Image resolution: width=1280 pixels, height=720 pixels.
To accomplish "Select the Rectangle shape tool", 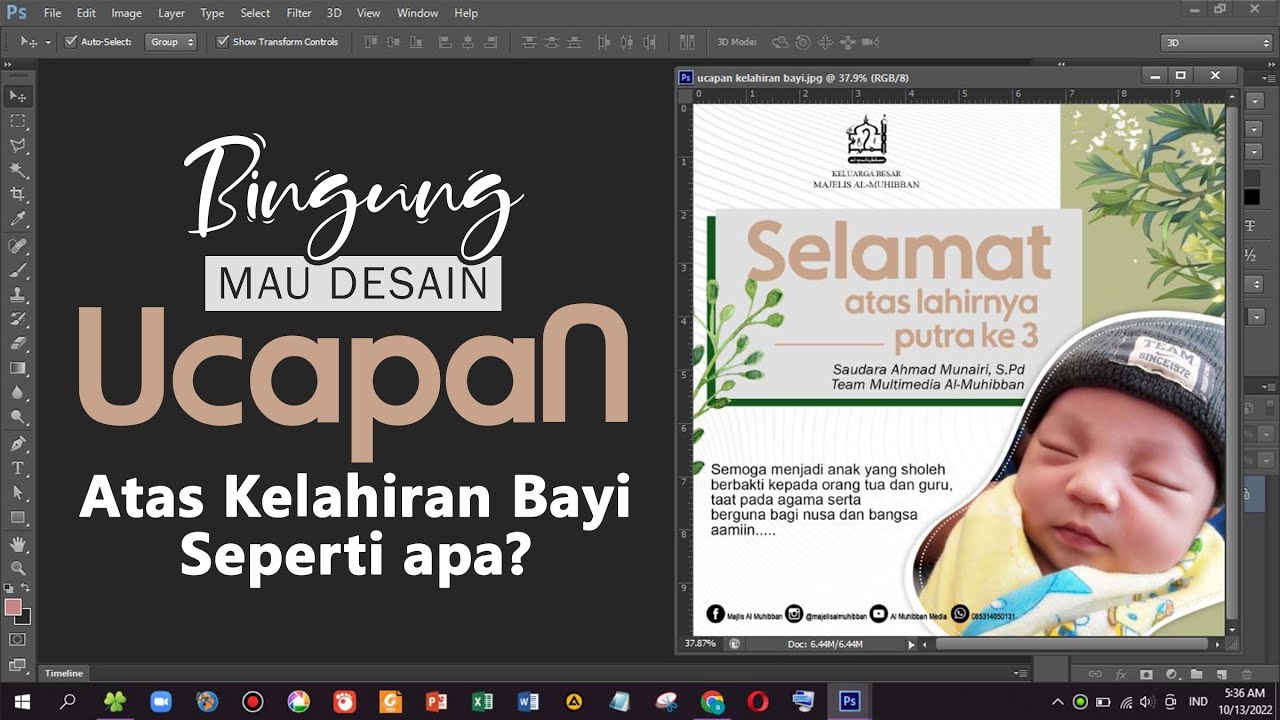I will click(x=18, y=517).
